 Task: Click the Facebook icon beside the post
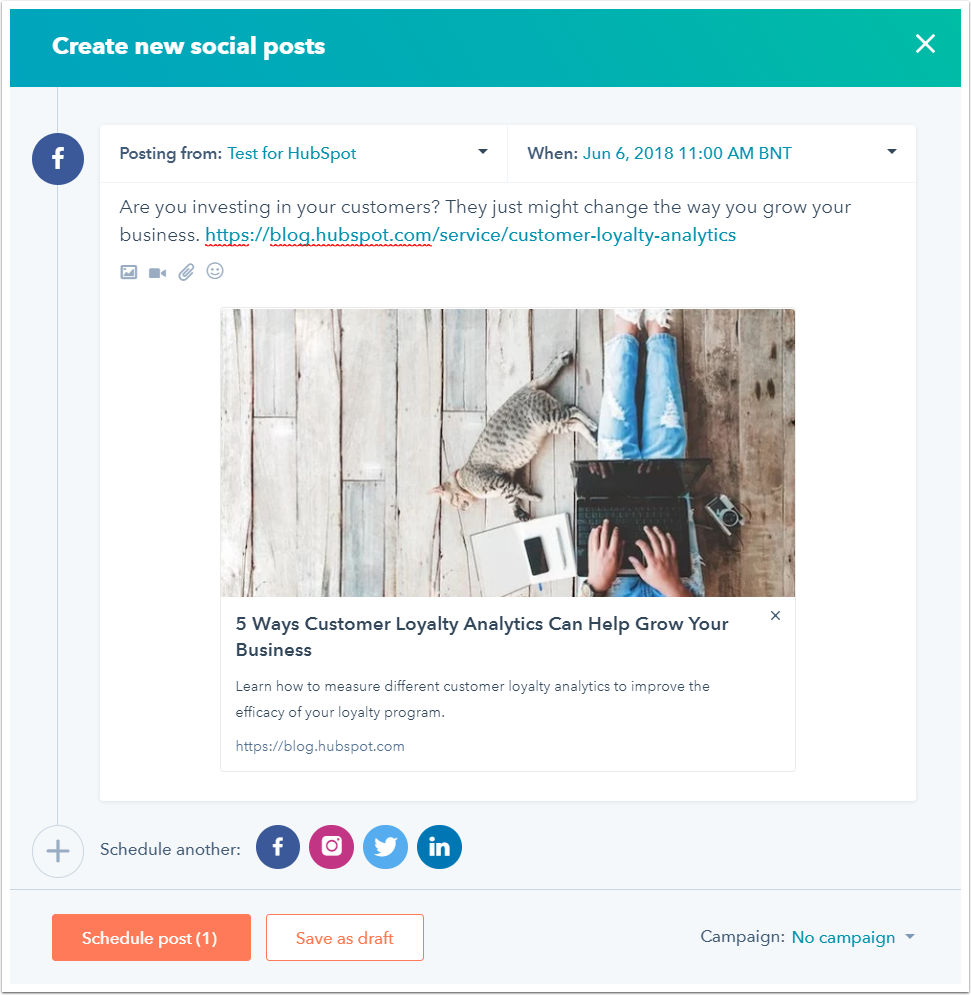click(x=58, y=159)
